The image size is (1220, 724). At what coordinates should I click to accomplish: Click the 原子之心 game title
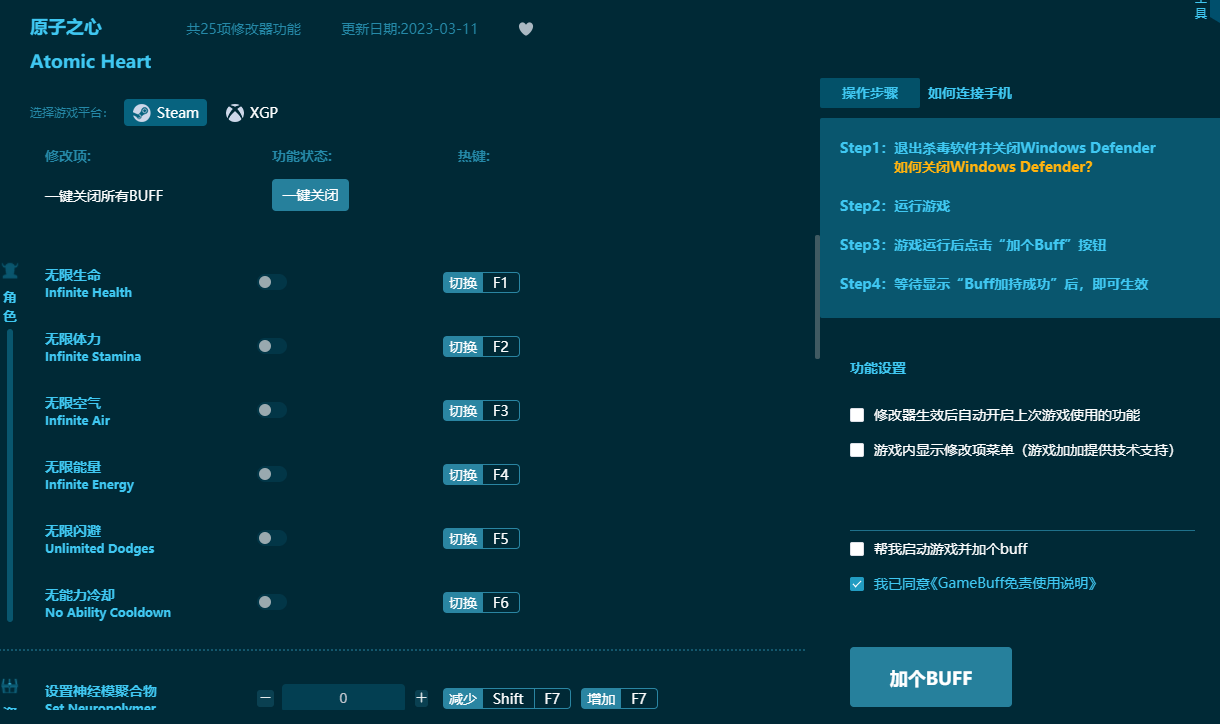tap(66, 28)
